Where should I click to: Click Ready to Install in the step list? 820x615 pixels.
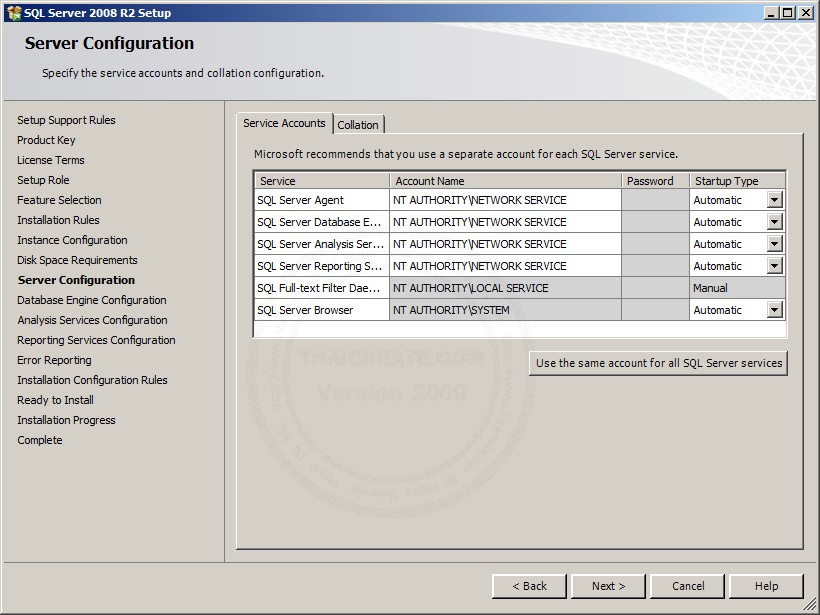[x=55, y=400]
